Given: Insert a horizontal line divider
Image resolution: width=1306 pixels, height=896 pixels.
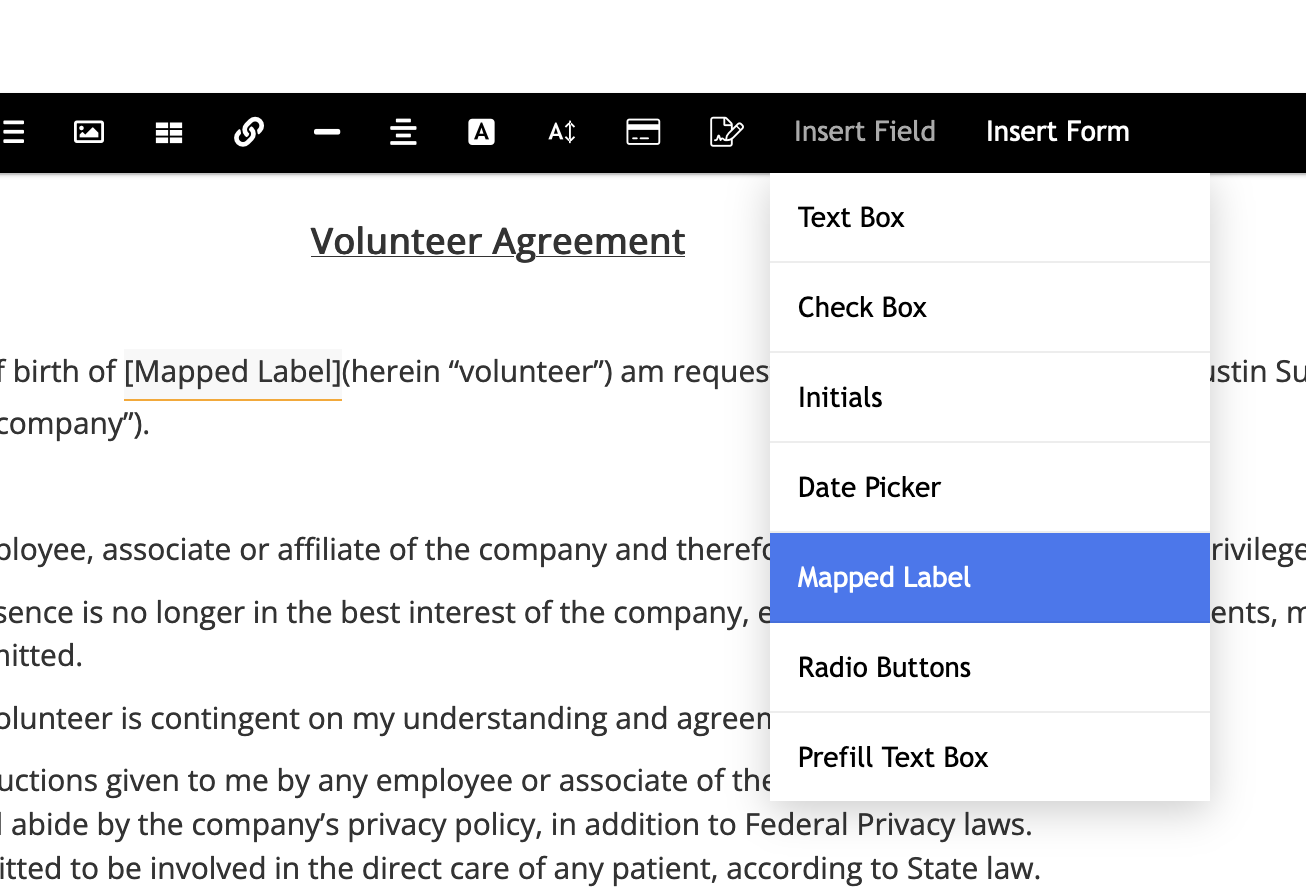Looking at the screenshot, I should click(327, 132).
